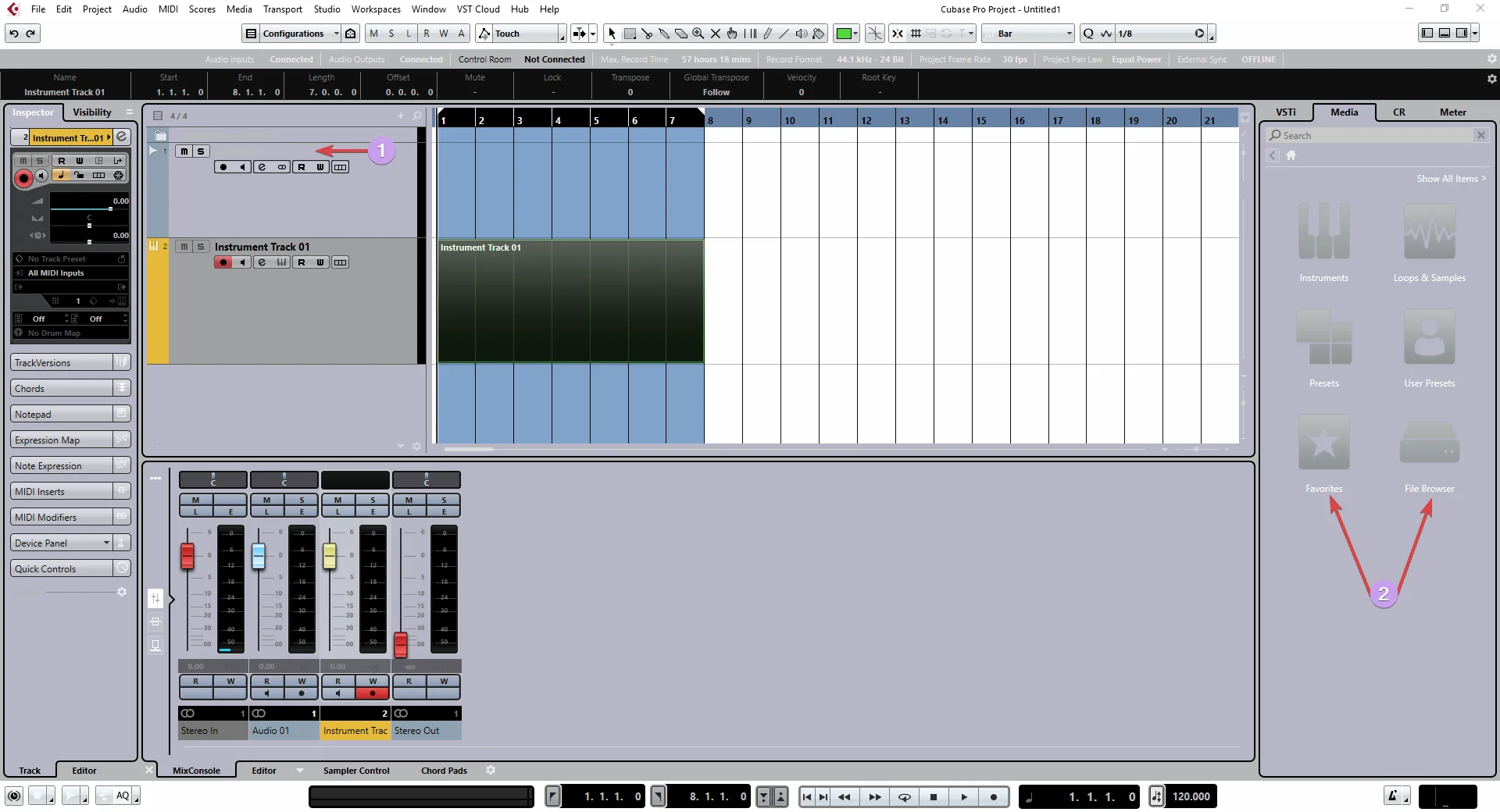Toggle Record Enable on Instrument Track 01
1500x812 pixels.
[223, 262]
